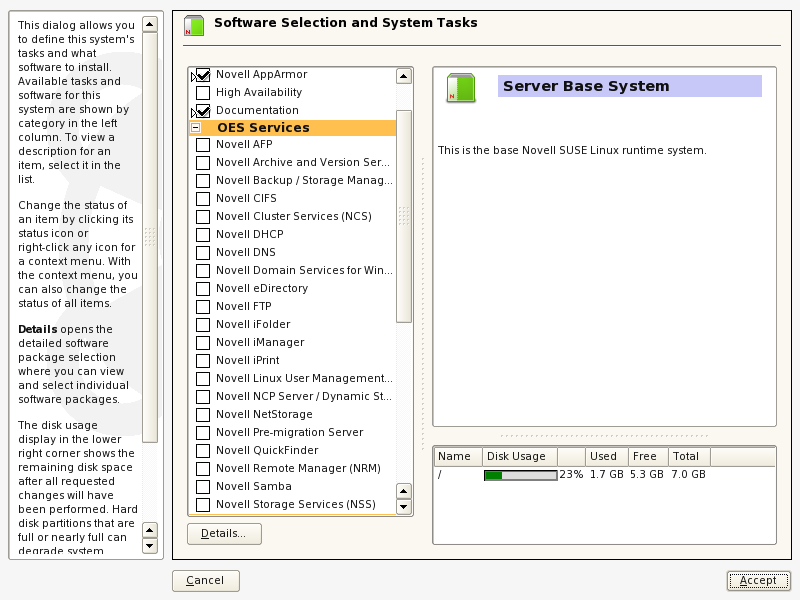Click Accept to confirm selections

point(758,580)
